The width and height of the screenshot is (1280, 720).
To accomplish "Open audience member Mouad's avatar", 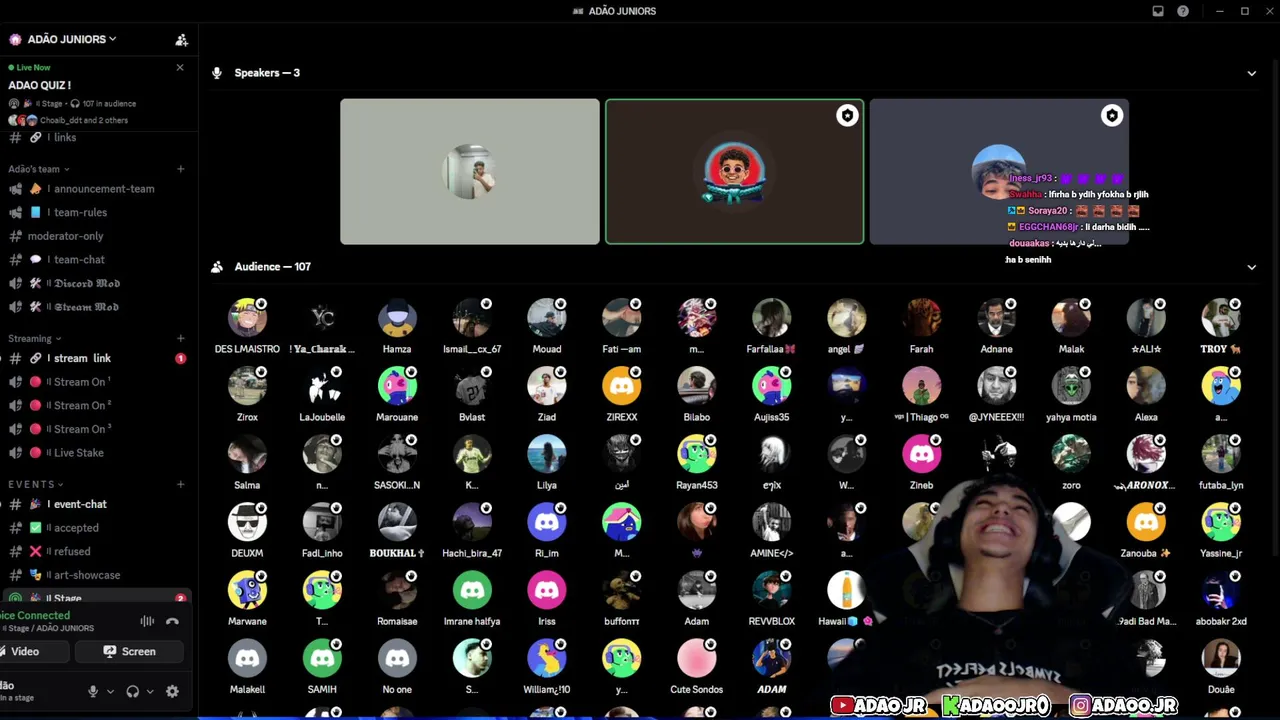I will (547, 319).
